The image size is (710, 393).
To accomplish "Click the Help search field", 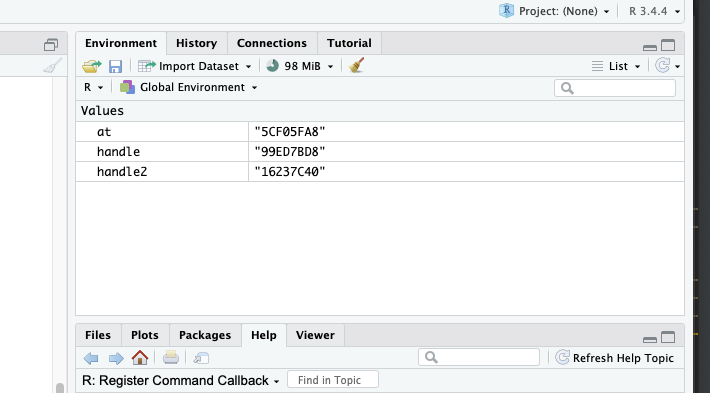I will (x=479, y=357).
